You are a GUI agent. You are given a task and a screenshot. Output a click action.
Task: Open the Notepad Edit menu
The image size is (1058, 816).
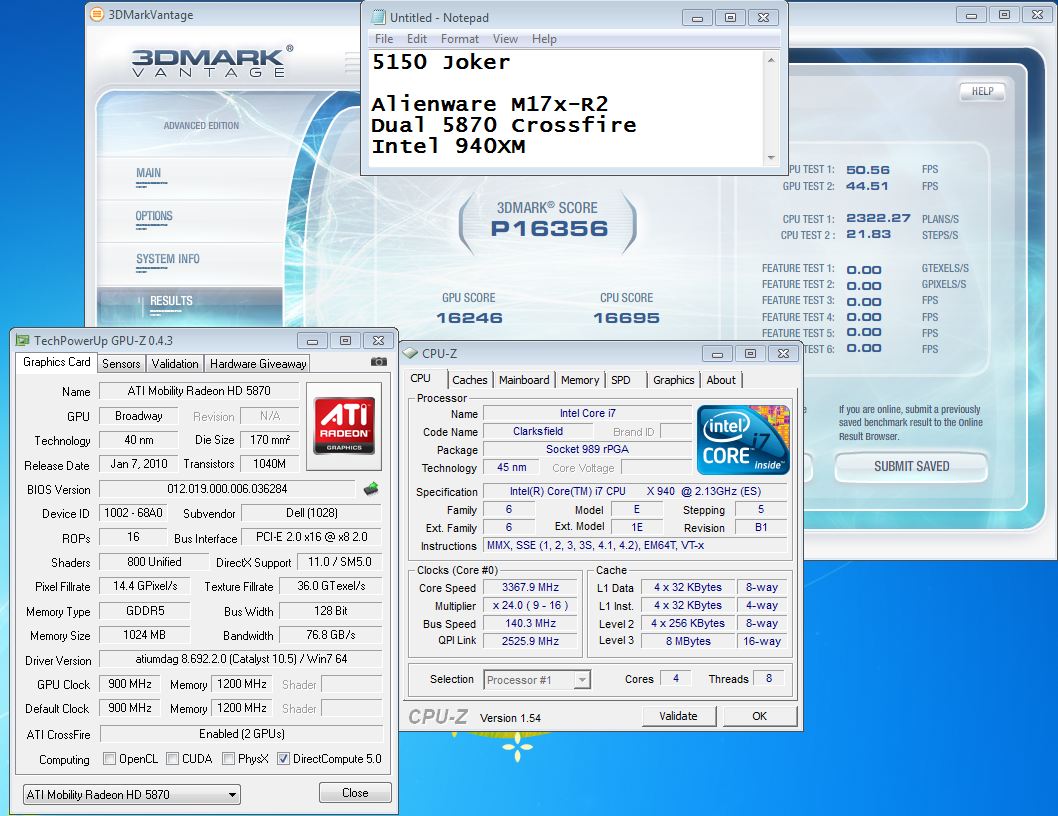416,39
